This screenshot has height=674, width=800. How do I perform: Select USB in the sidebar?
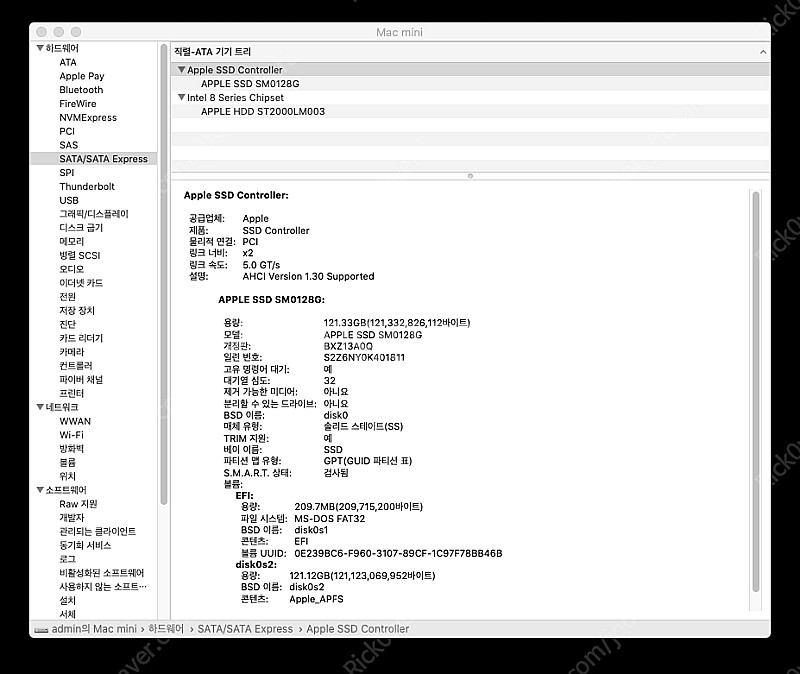tap(69, 201)
